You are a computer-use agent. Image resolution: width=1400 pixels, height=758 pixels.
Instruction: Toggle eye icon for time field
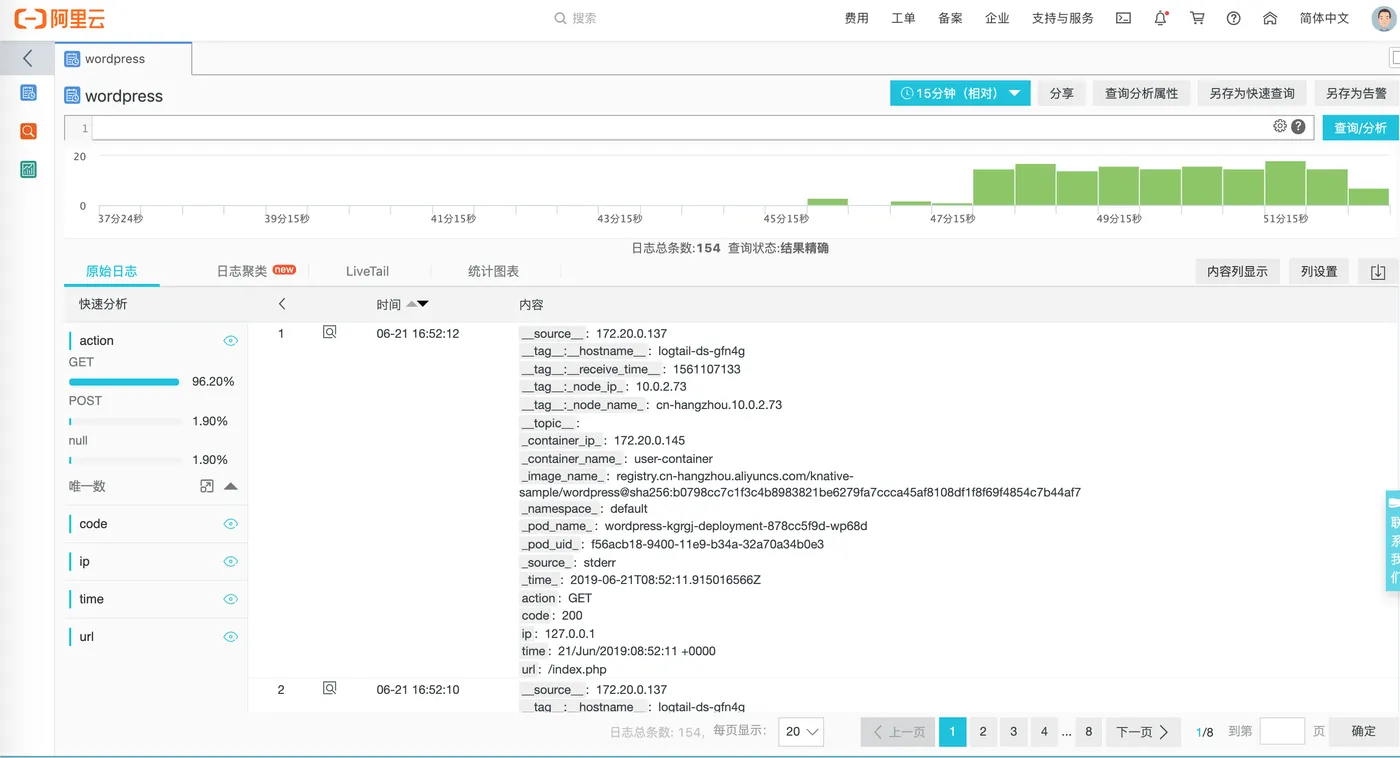pyautogui.click(x=231, y=599)
